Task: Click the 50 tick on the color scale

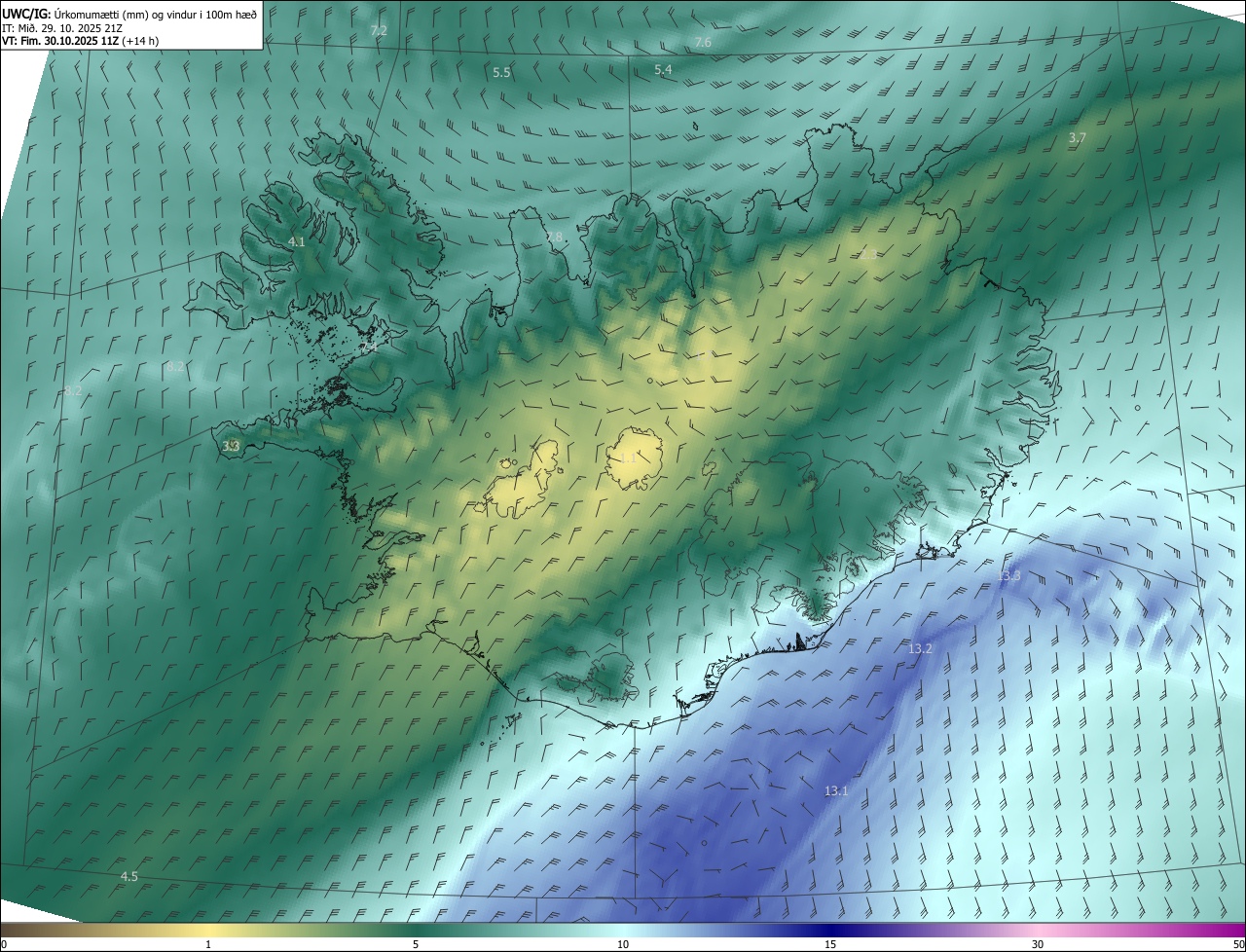Action: [x=1238, y=944]
